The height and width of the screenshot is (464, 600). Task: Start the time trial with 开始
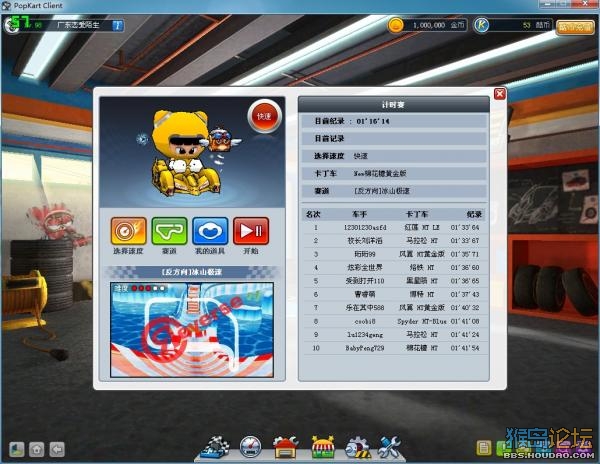[251, 231]
